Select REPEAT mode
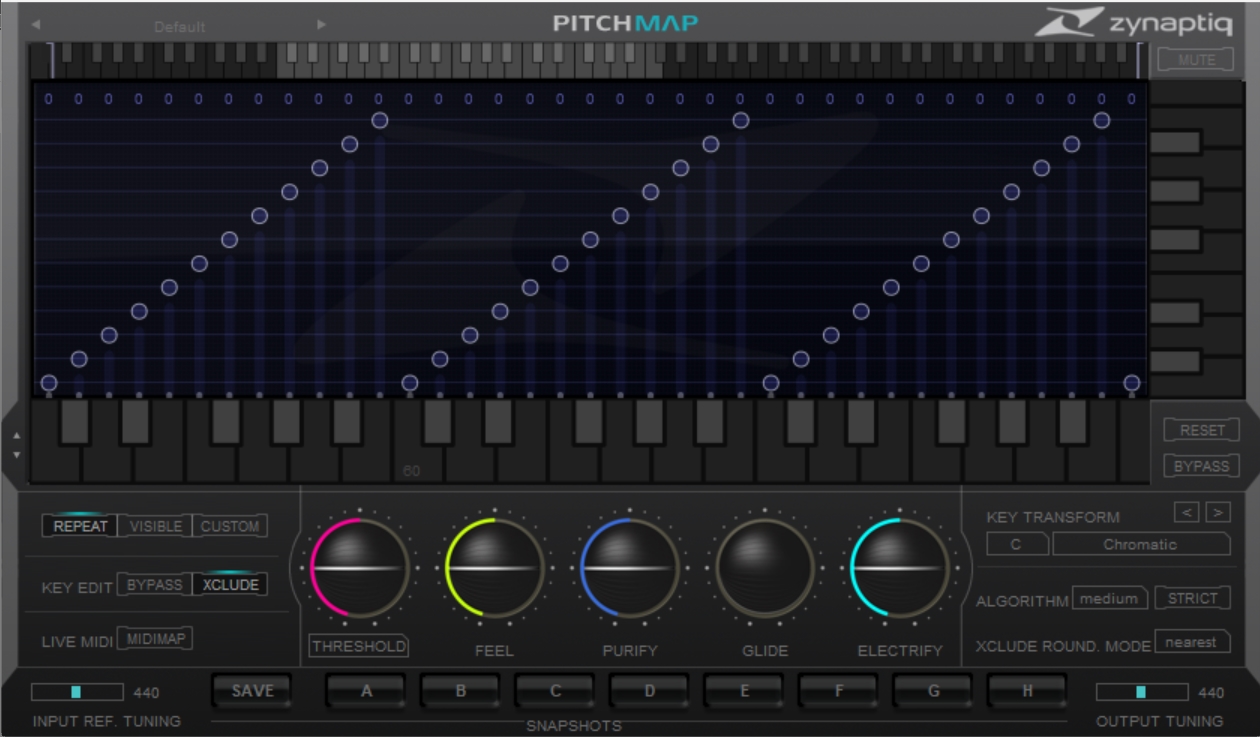Image resolution: width=1260 pixels, height=737 pixels. pyautogui.click(x=80, y=526)
